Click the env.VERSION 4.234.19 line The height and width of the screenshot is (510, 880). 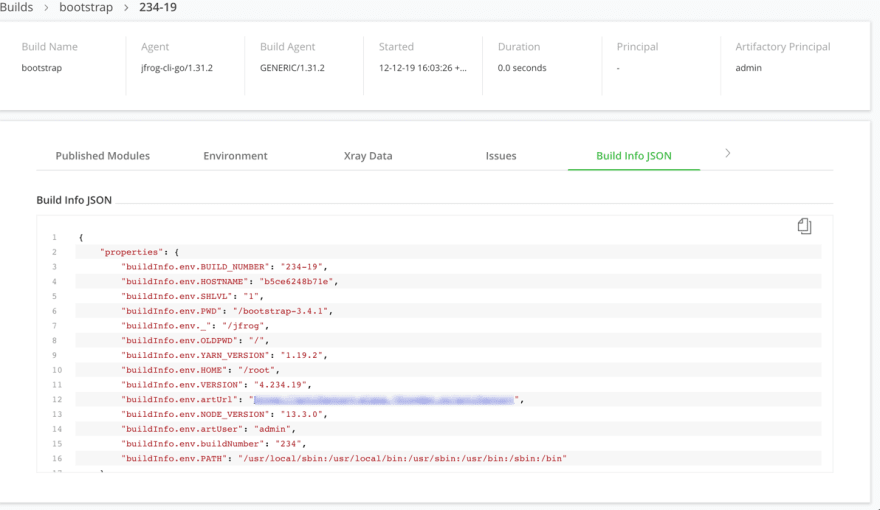click(448, 384)
